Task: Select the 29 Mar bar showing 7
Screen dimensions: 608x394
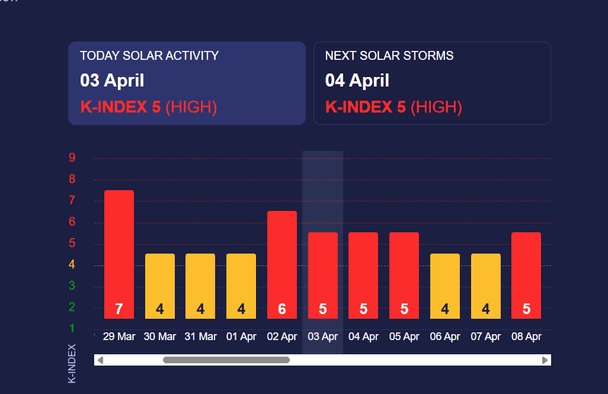Action: [119, 254]
